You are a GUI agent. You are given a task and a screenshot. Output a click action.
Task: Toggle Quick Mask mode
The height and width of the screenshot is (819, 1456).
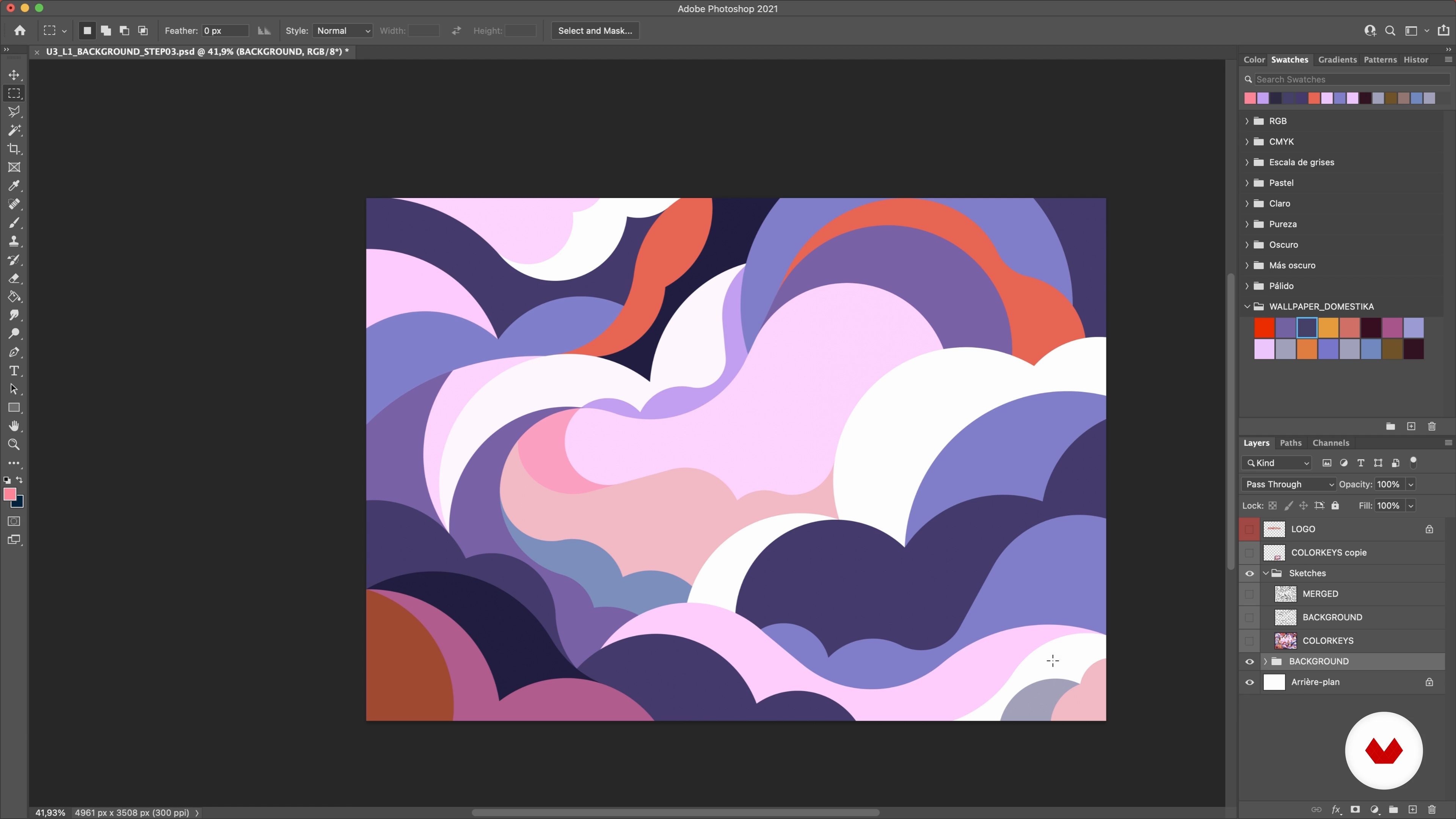point(14,521)
